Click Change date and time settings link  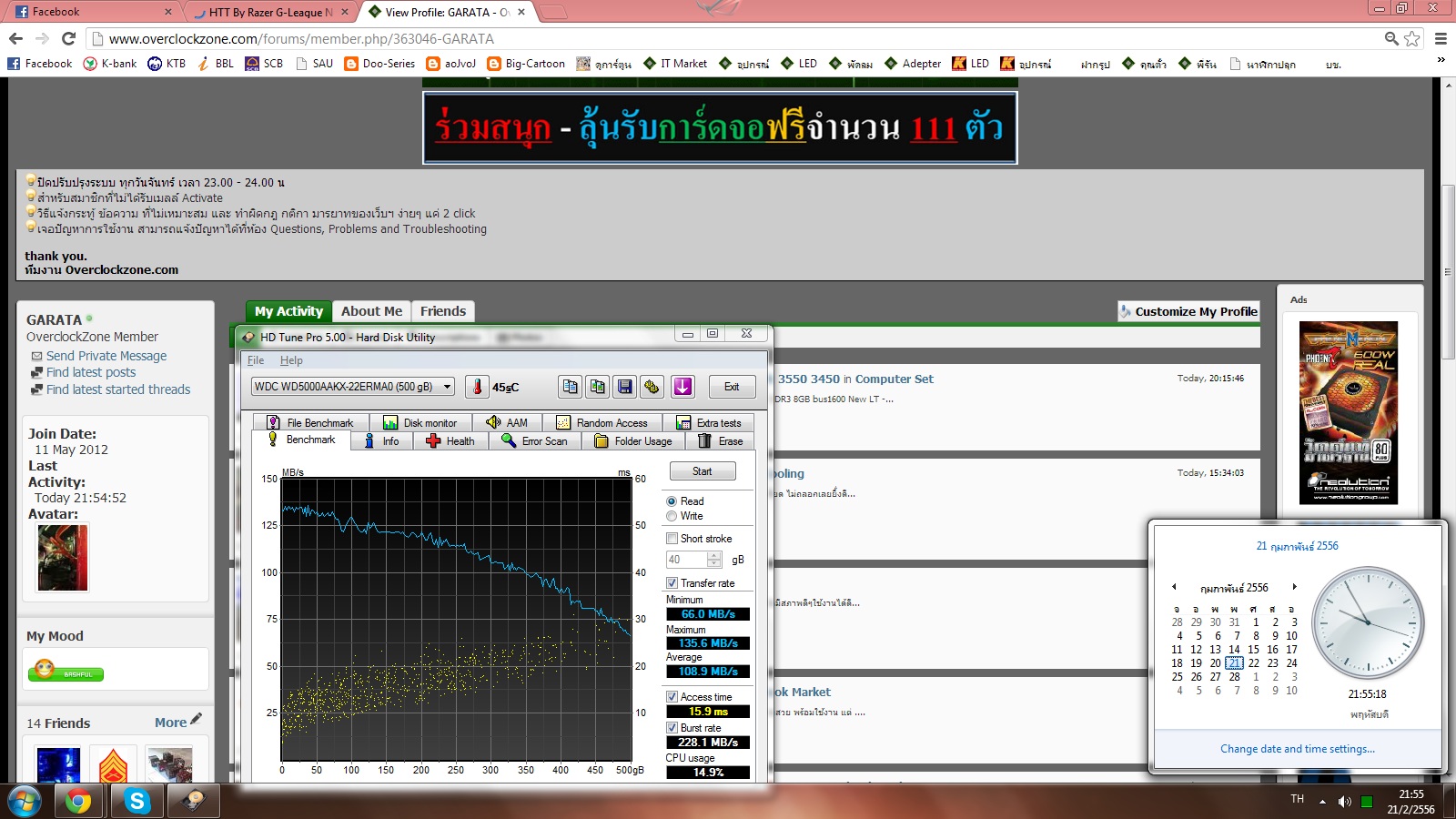click(x=1297, y=749)
